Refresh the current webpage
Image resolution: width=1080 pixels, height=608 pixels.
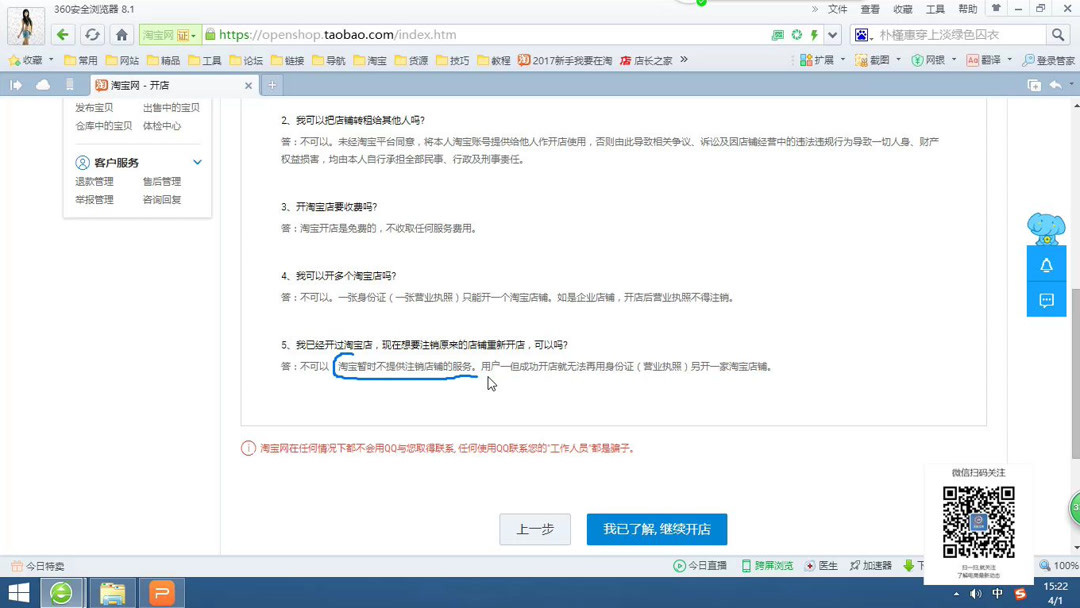tap(93, 33)
